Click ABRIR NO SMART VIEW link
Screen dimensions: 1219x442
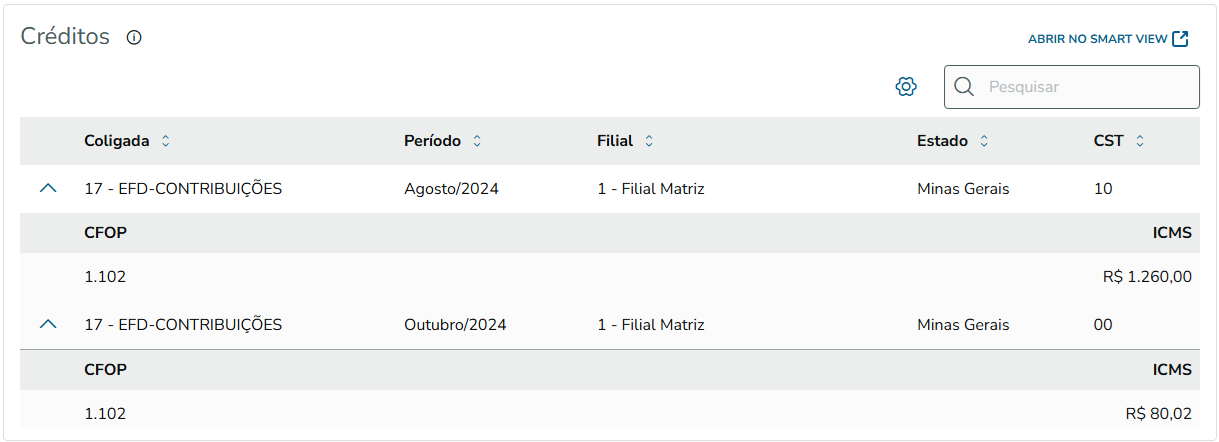pyautogui.click(x=1097, y=39)
